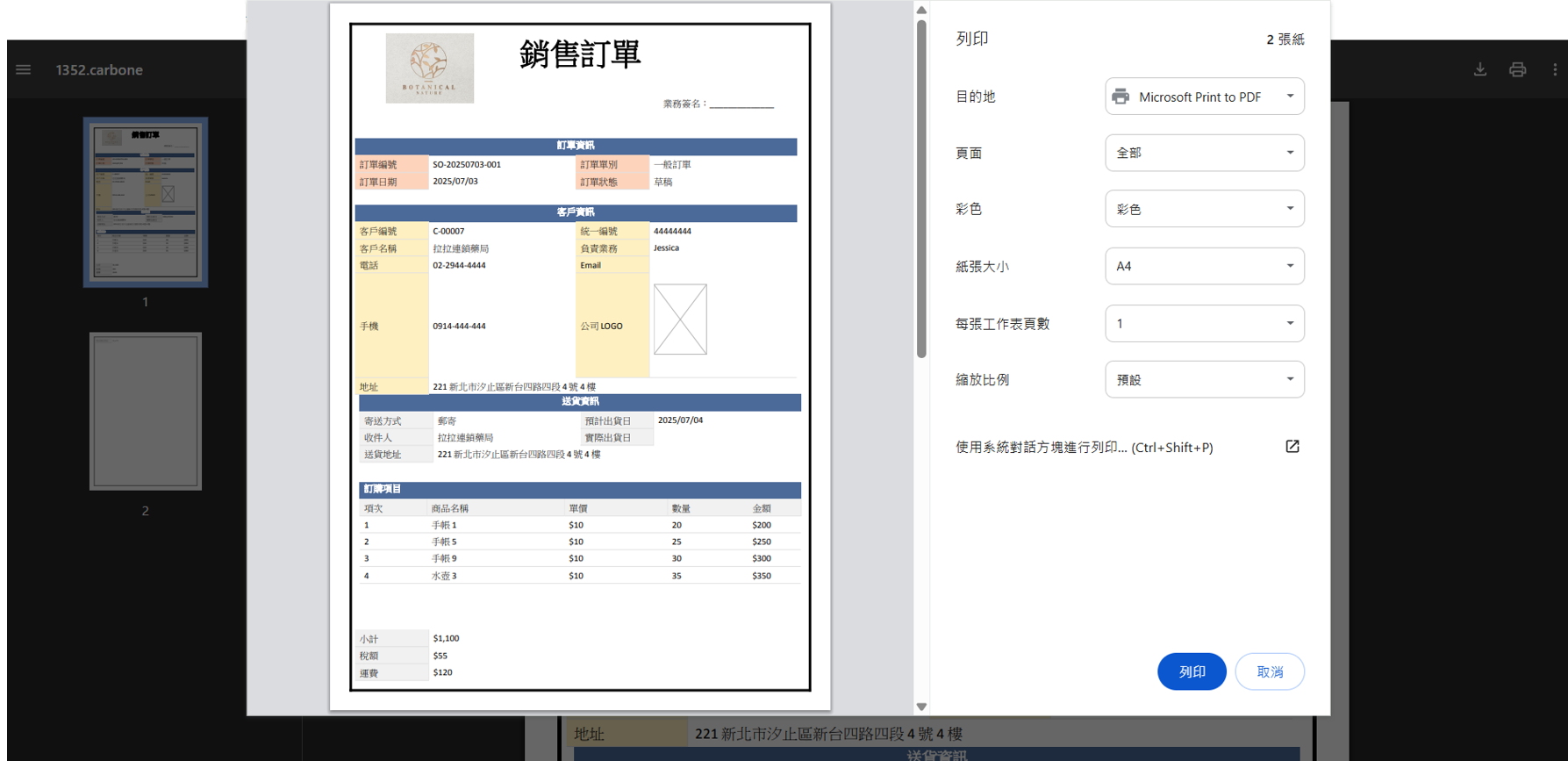Click the scroll up arrow of preview

[921, 11]
